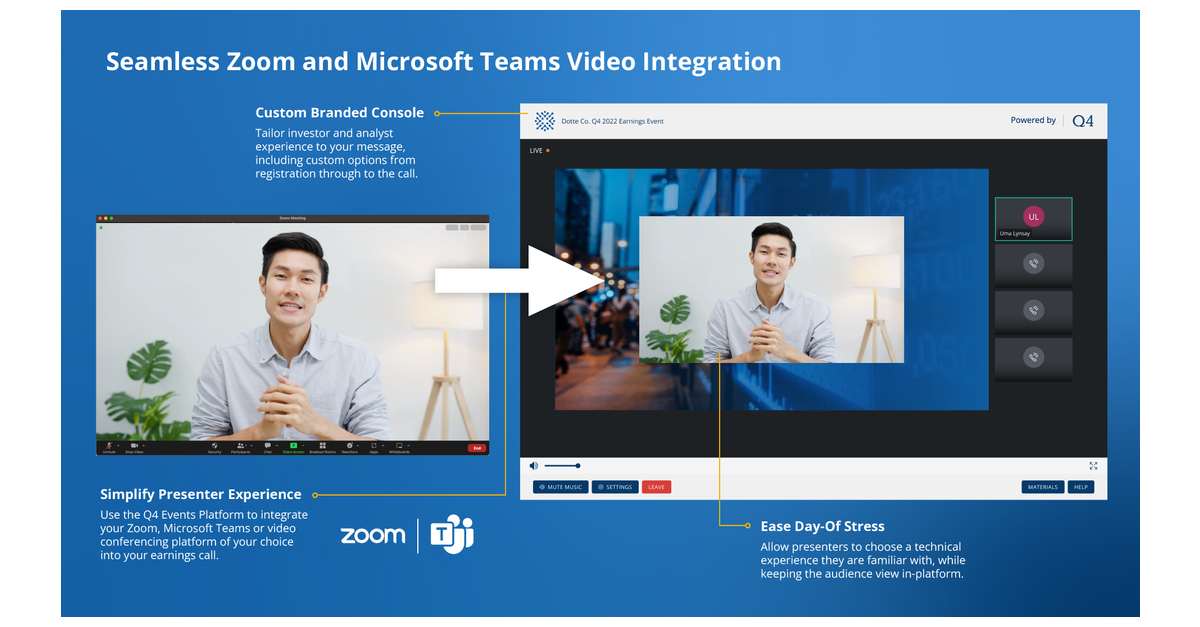The width and height of the screenshot is (1200, 627).
Task: Open the Security icon in Zoom
Action: (x=214, y=445)
